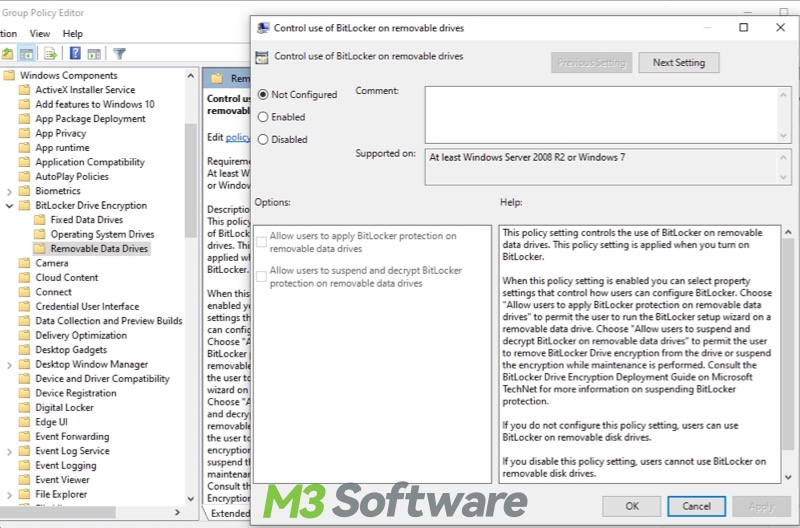Click the folder icon beside Digital Locker
This screenshot has height=528, width=800.
point(24,408)
